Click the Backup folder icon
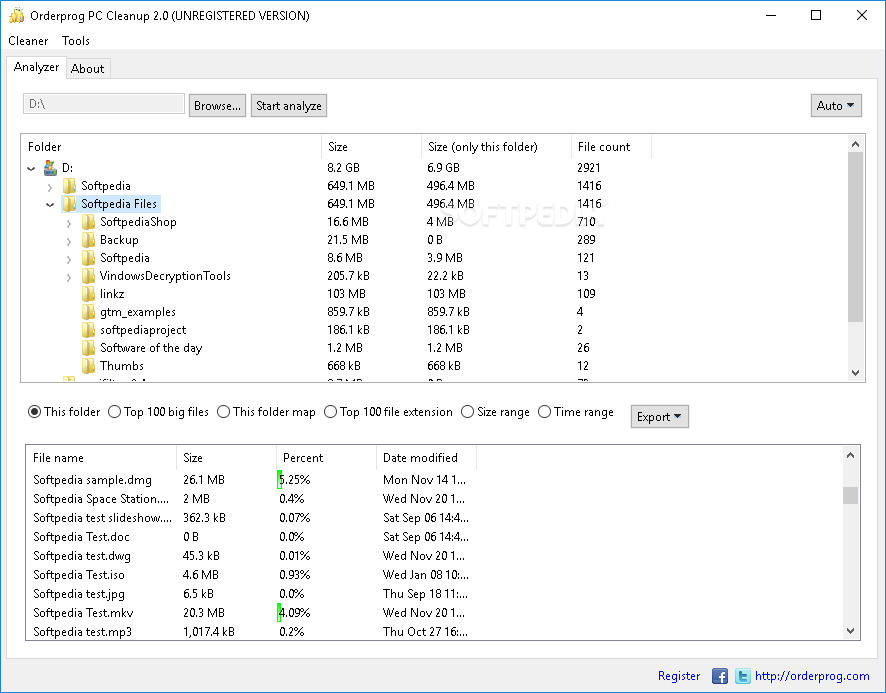Screen dimensions: 886x693 (x=88, y=240)
